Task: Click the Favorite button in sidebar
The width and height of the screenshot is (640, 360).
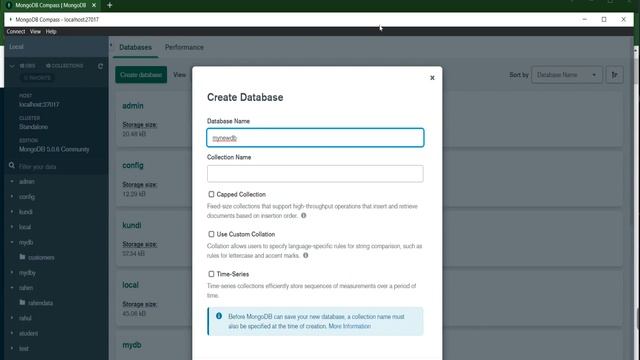Action: tap(37, 78)
